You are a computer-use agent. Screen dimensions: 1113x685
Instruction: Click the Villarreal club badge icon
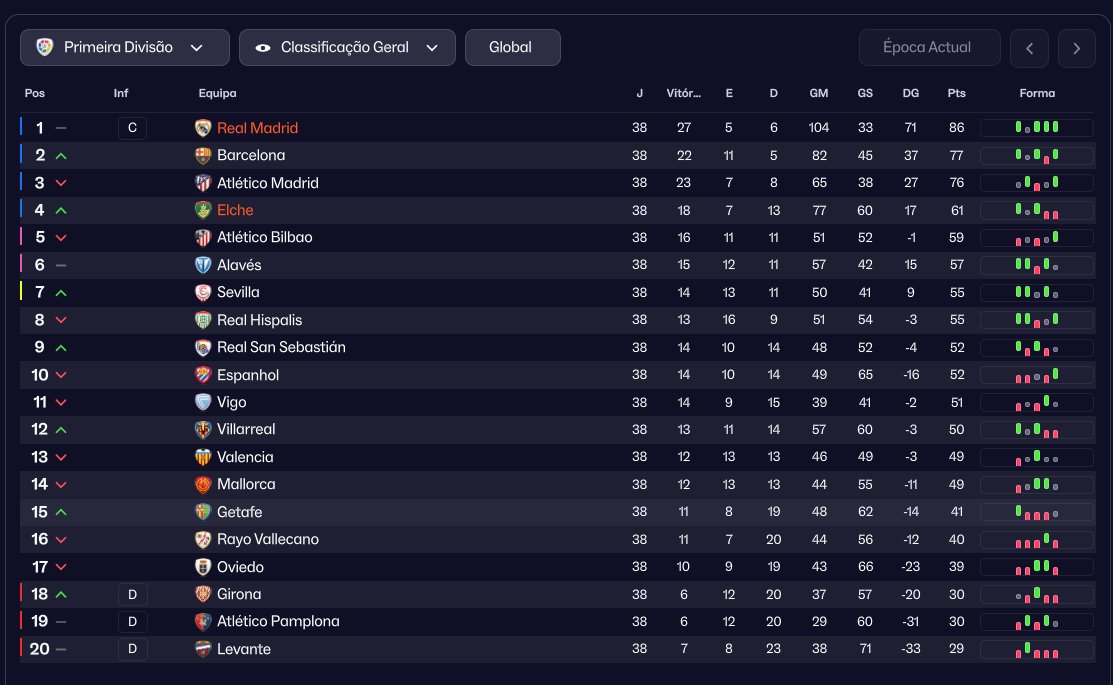[203, 429]
